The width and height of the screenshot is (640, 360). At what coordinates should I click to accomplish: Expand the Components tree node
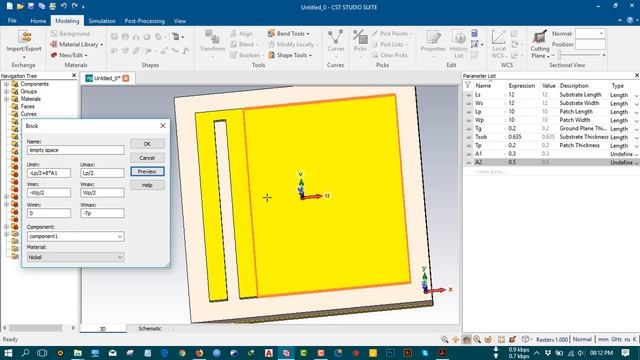point(7,84)
